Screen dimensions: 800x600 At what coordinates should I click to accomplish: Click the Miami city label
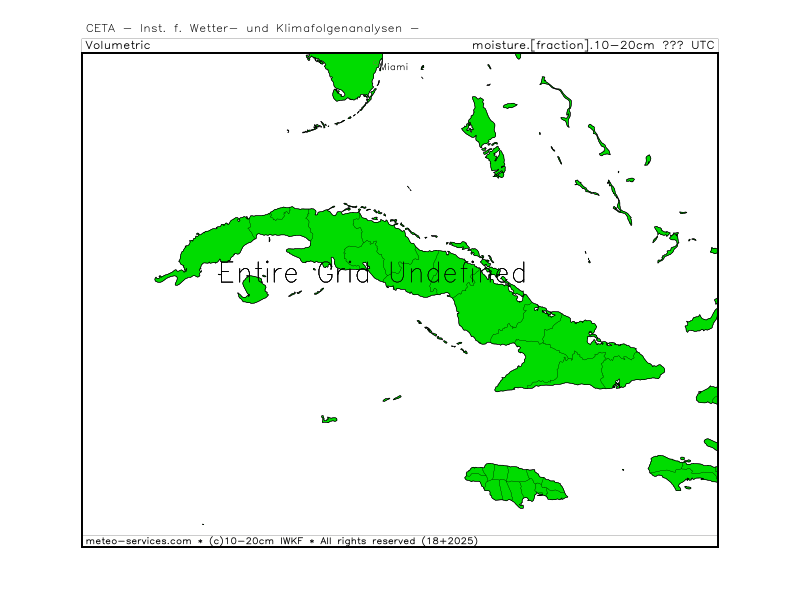click(394, 67)
